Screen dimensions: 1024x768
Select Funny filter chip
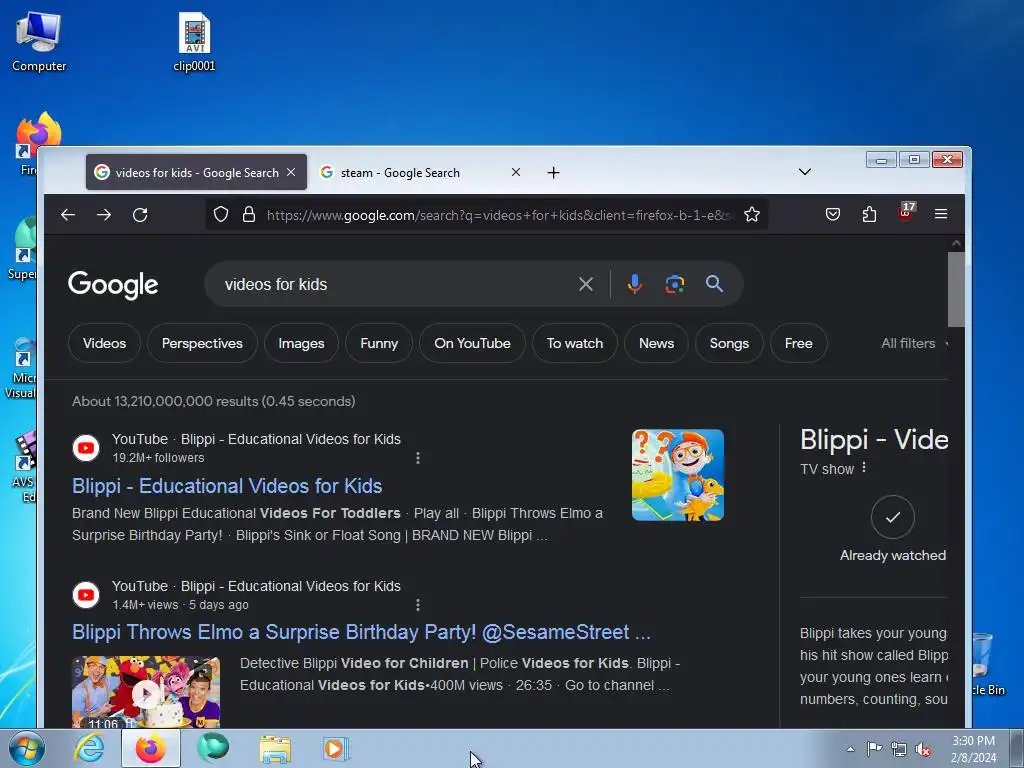coord(379,343)
